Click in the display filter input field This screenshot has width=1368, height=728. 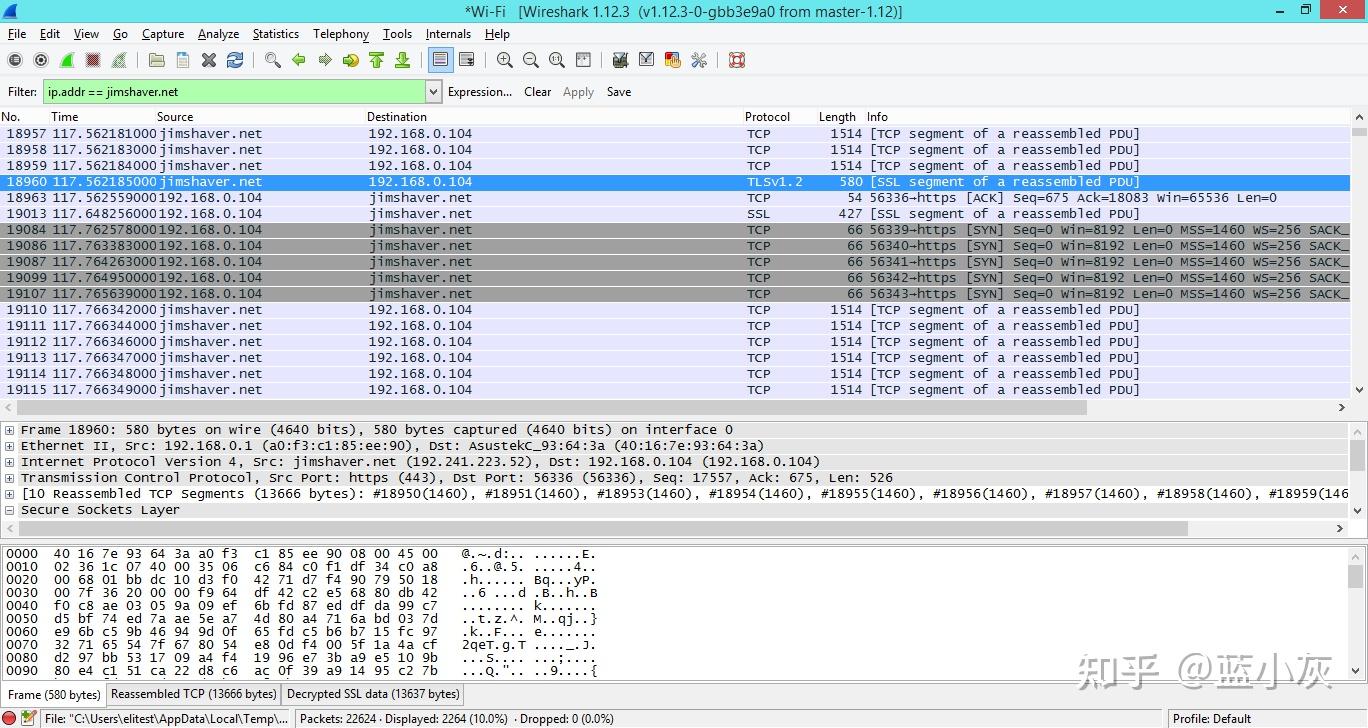[234, 92]
